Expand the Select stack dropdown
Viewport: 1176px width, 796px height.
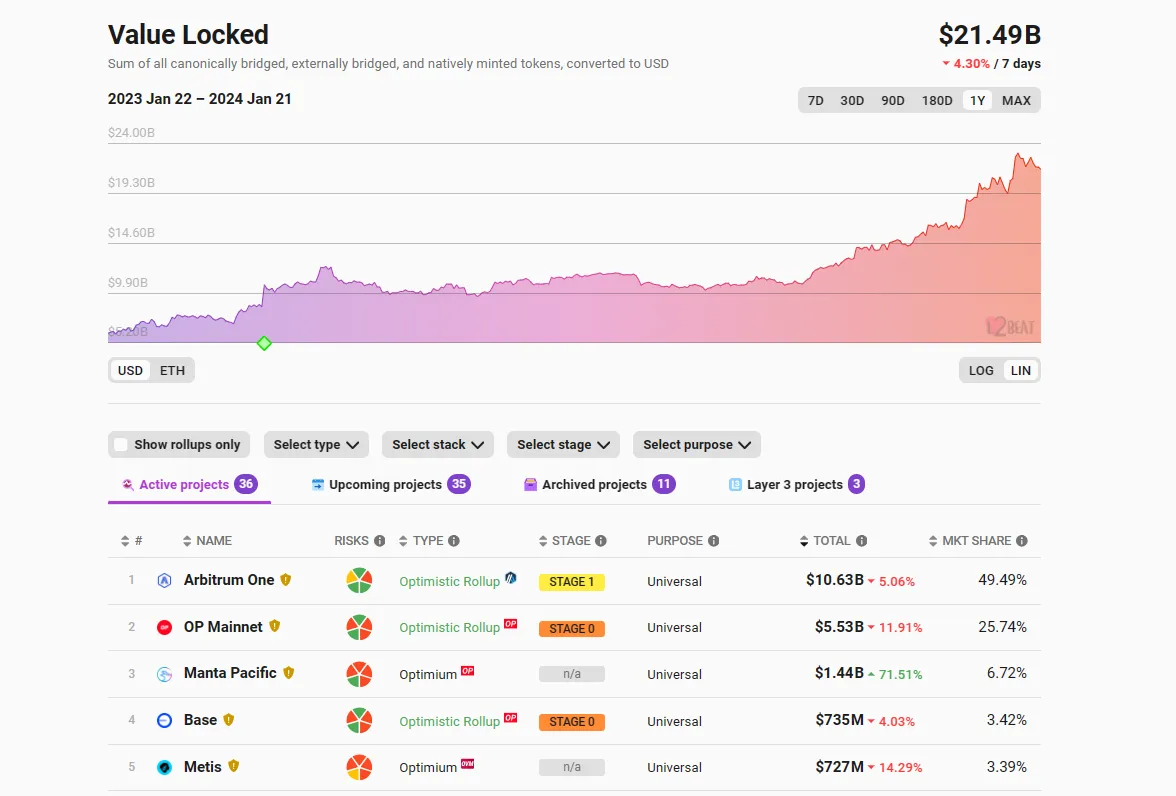tap(438, 445)
